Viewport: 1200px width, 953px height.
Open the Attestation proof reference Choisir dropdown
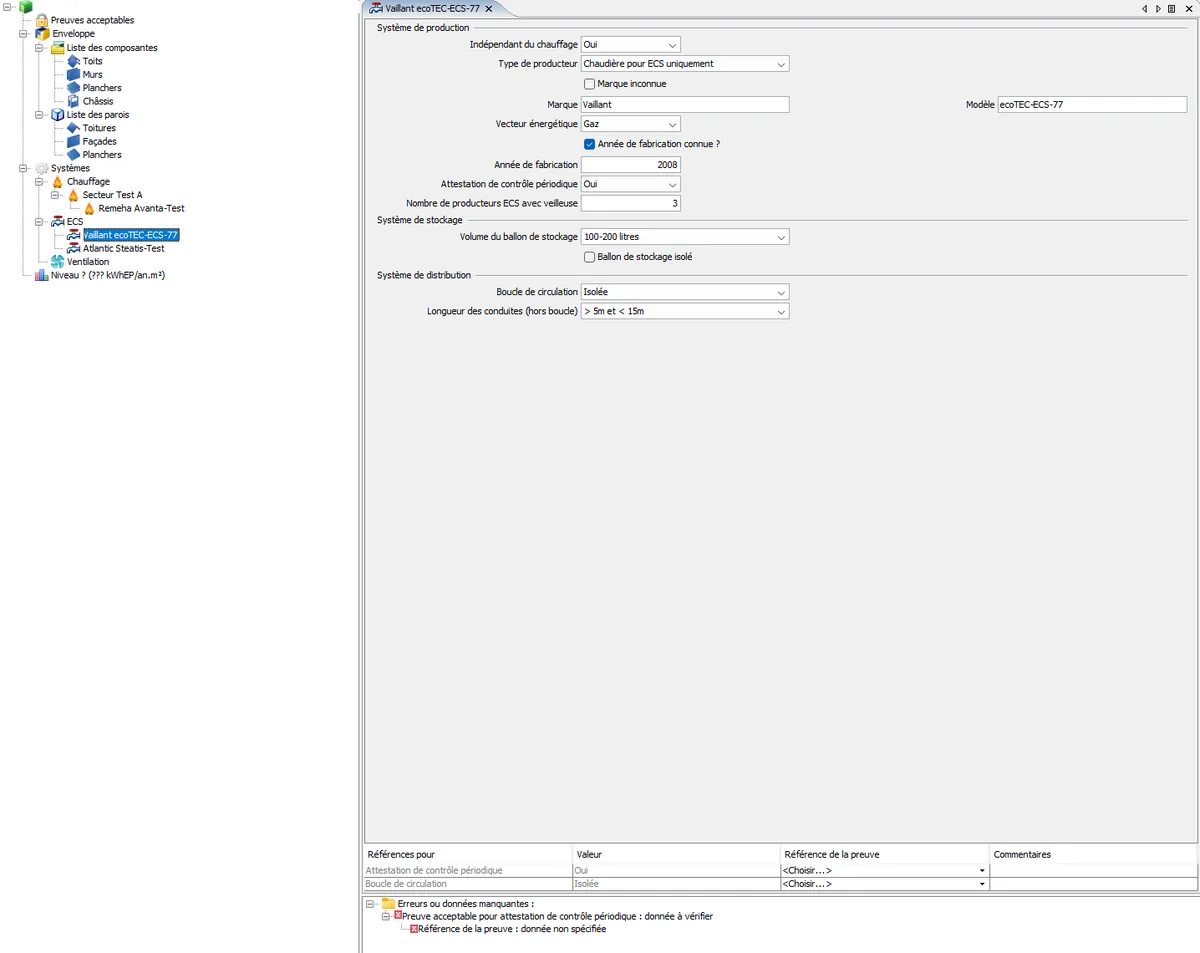click(885, 871)
